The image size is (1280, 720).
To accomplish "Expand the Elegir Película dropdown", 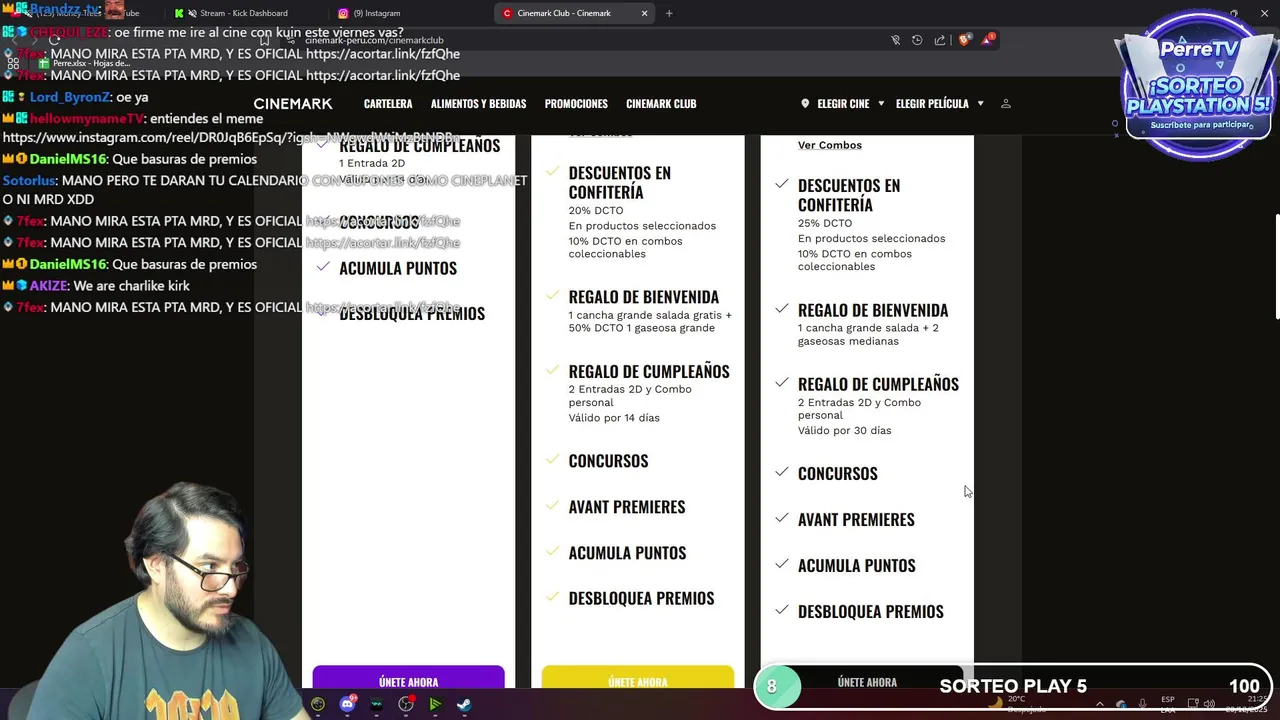I will point(939,104).
